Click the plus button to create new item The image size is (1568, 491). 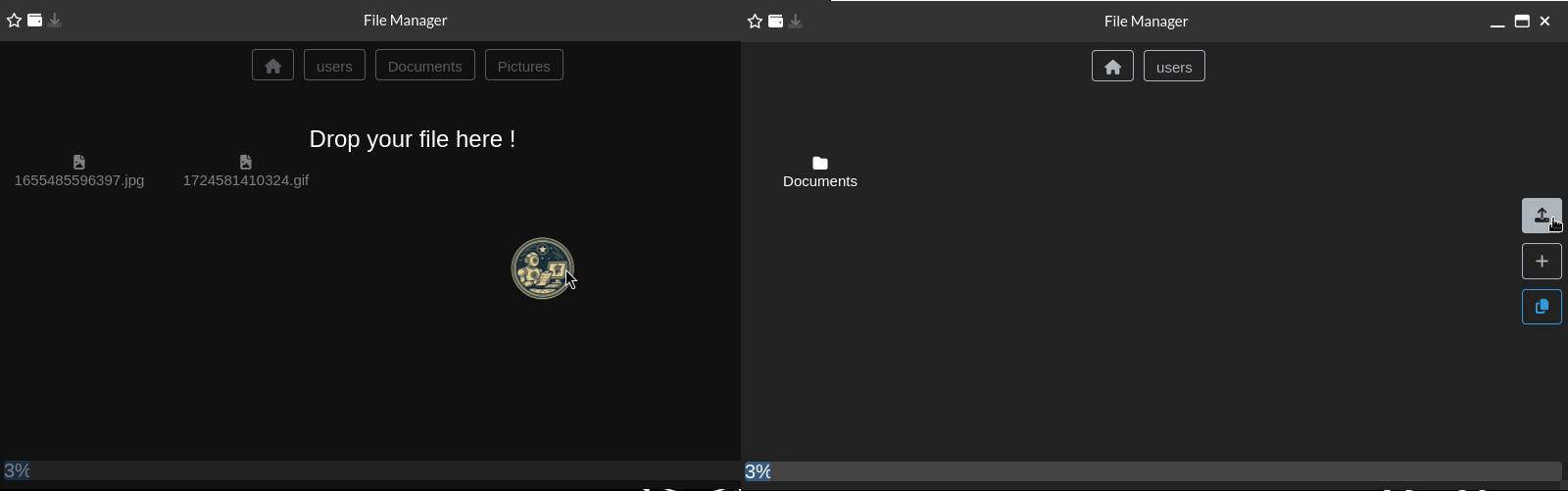(x=1541, y=262)
